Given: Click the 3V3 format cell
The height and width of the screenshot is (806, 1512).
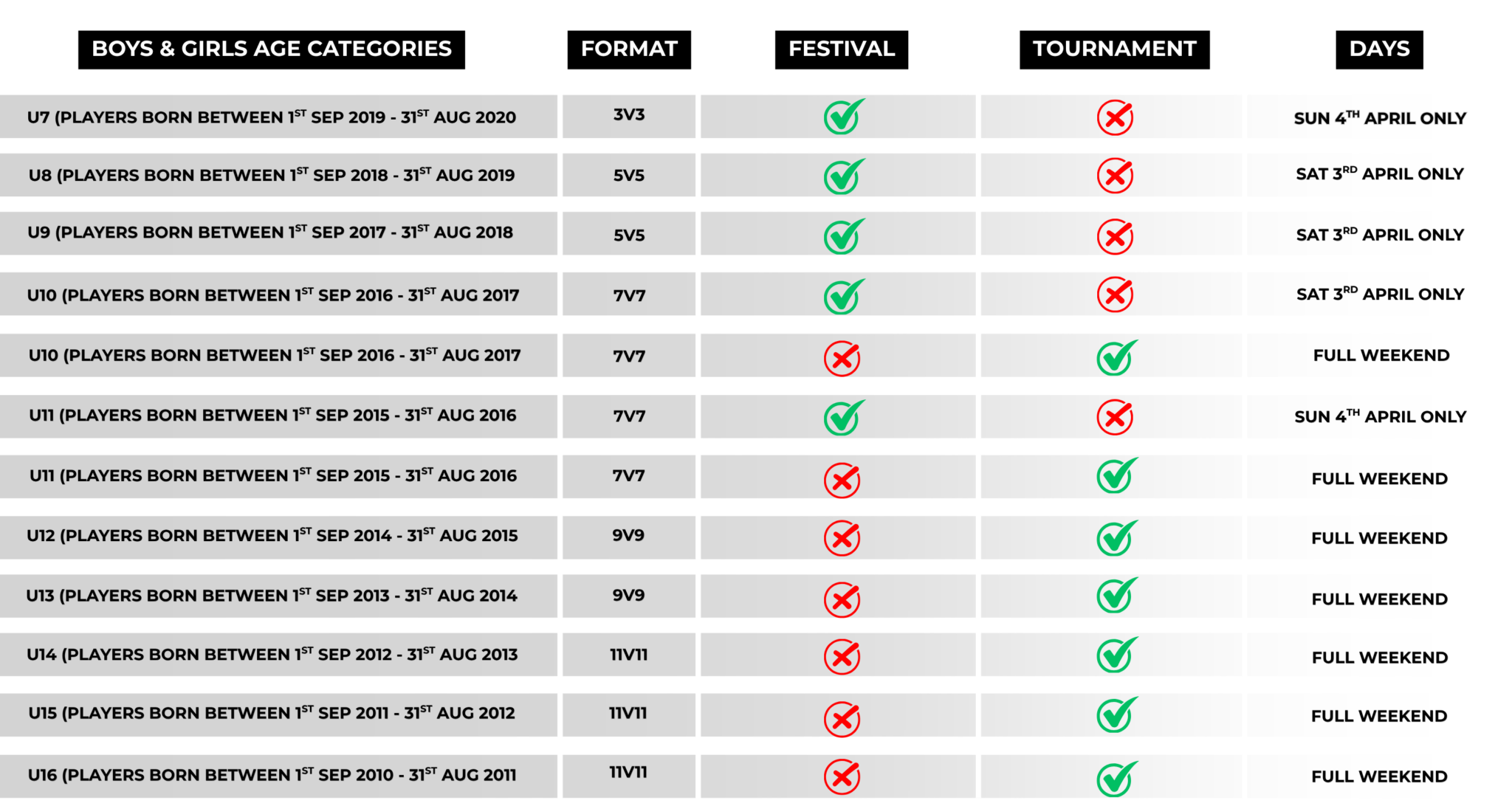Looking at the screenshot, I should pos(629,115).
